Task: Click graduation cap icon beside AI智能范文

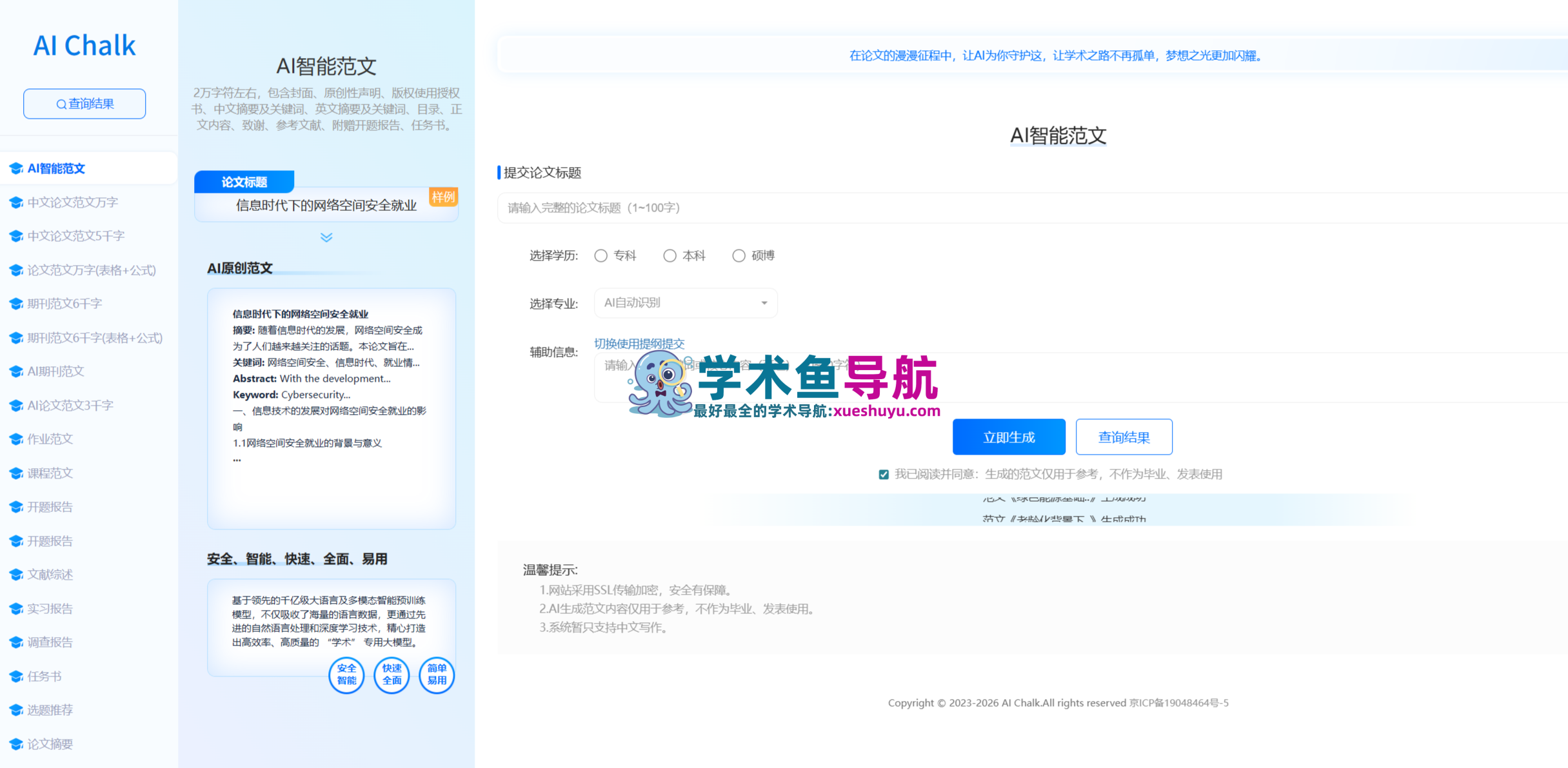Action: coord(16,169)
